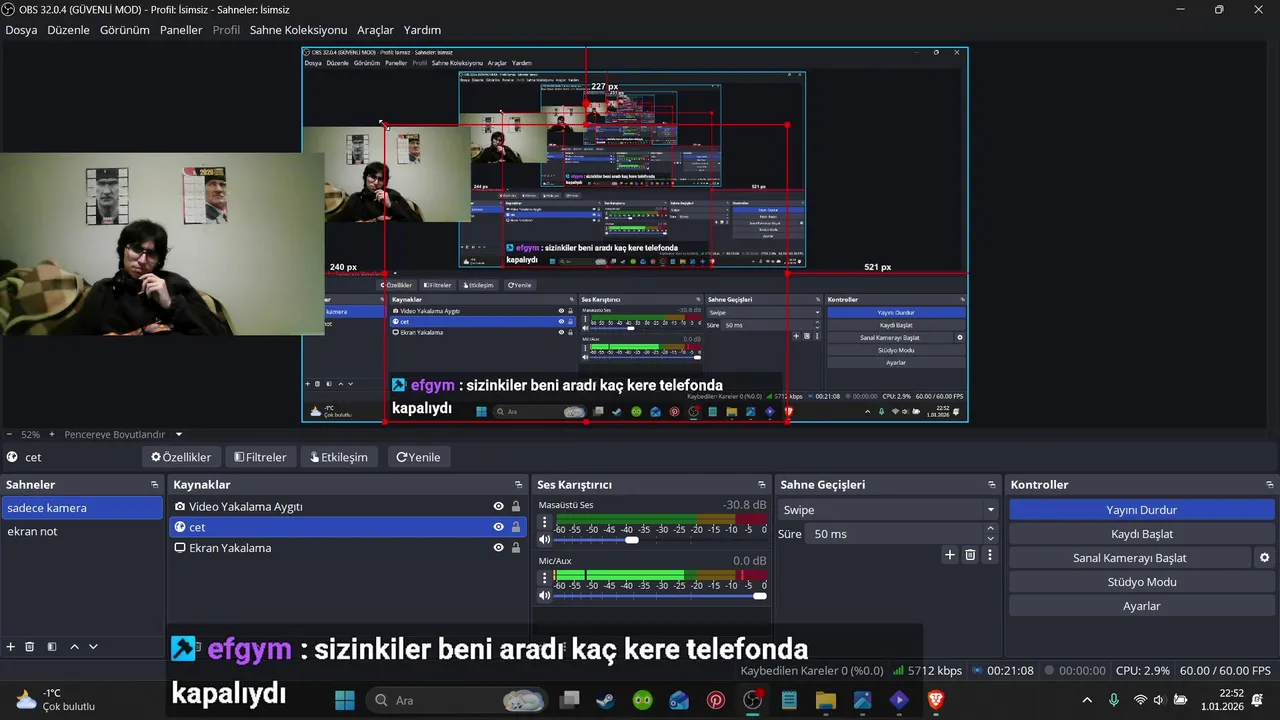Delete the selected scene with the trash icon
Screen dimensions: 1280x720
pyautogui.click(x=30, y=647)
